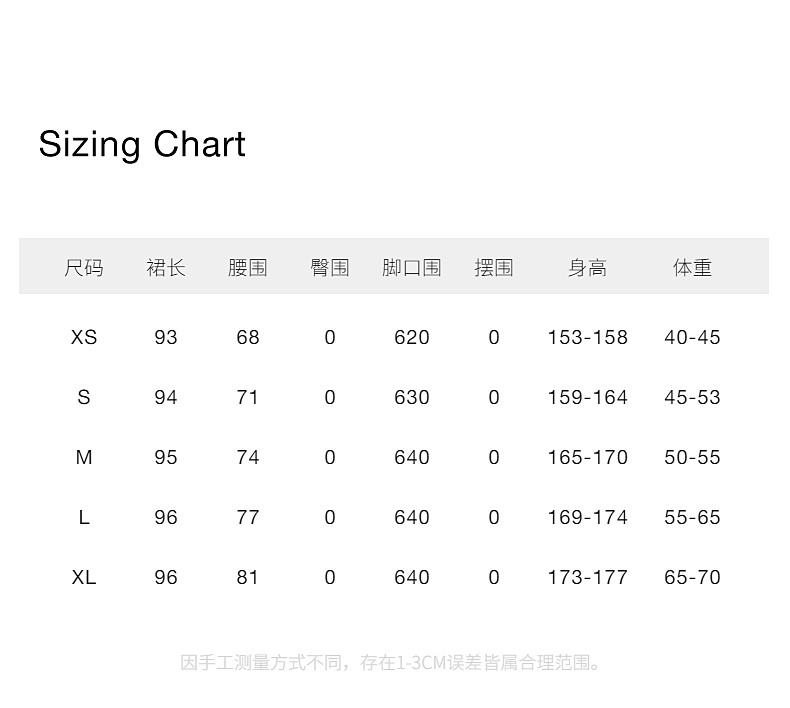Select the skirt length value 93
This screenshot has width=790, height=708.
166,337
